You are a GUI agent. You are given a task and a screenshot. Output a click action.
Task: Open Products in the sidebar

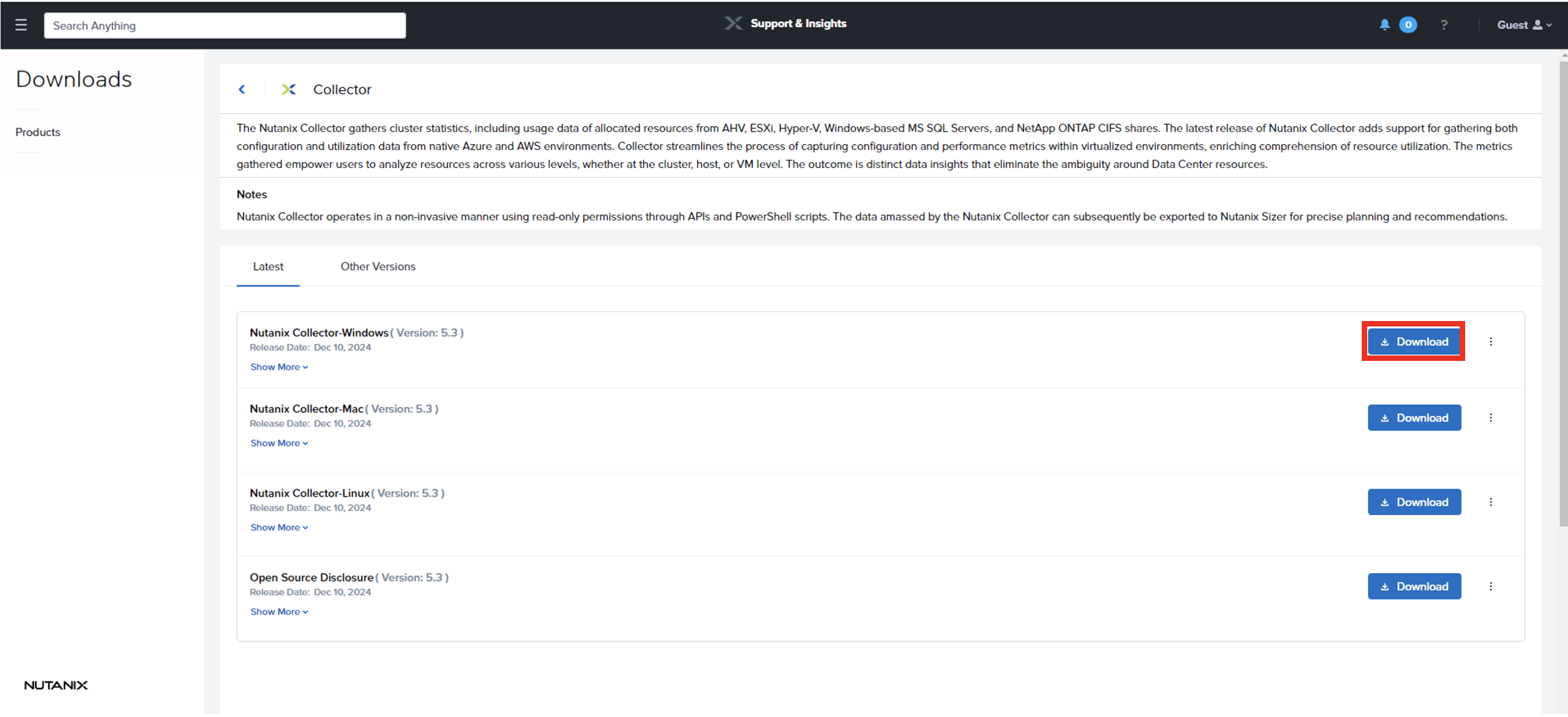pos(38,132)
